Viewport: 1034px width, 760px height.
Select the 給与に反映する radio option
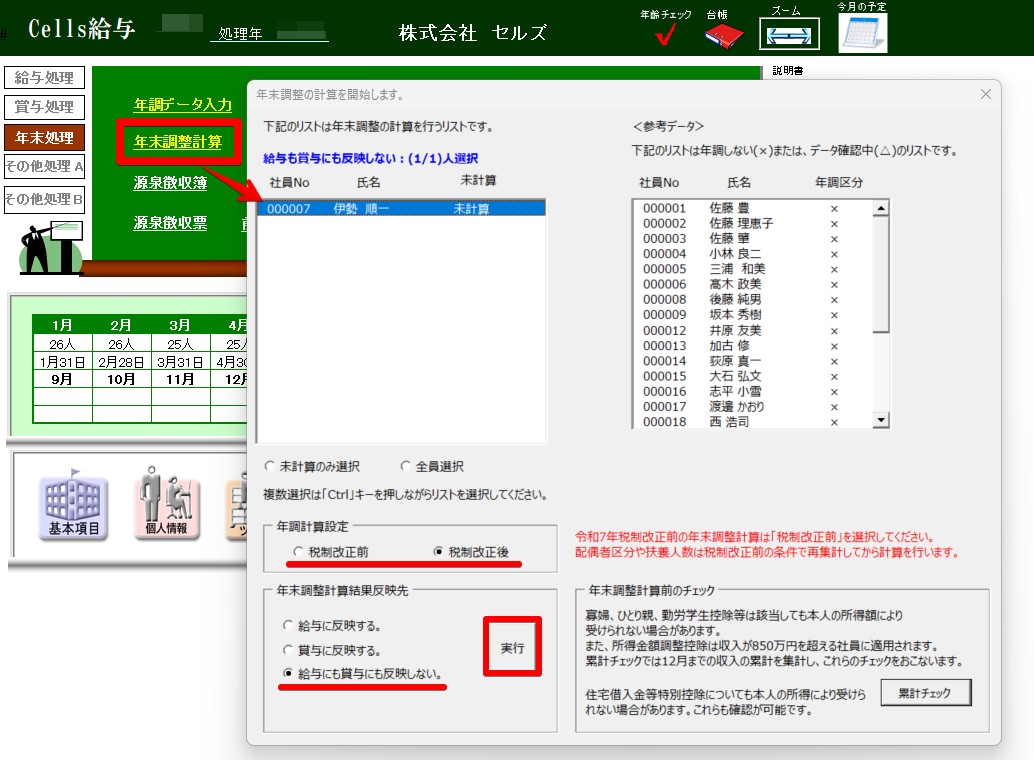pos(289,626)
